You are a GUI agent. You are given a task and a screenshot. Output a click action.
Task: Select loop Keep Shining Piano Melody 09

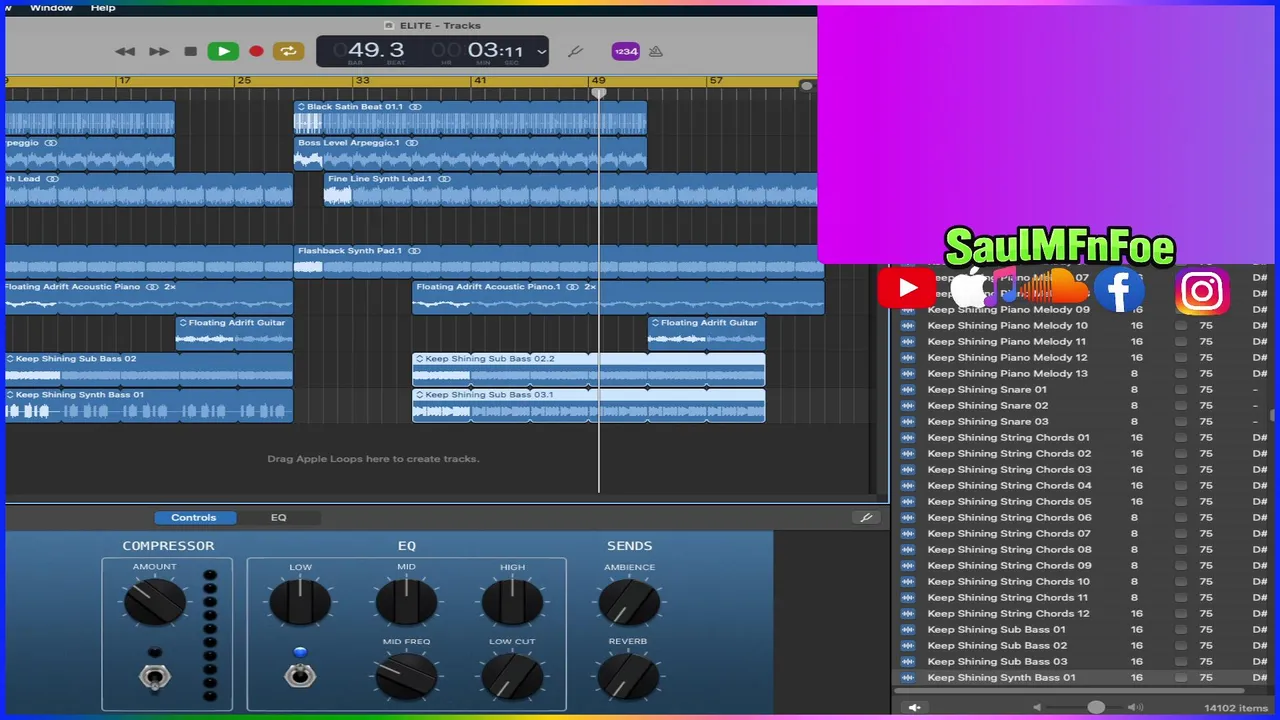1008,309
